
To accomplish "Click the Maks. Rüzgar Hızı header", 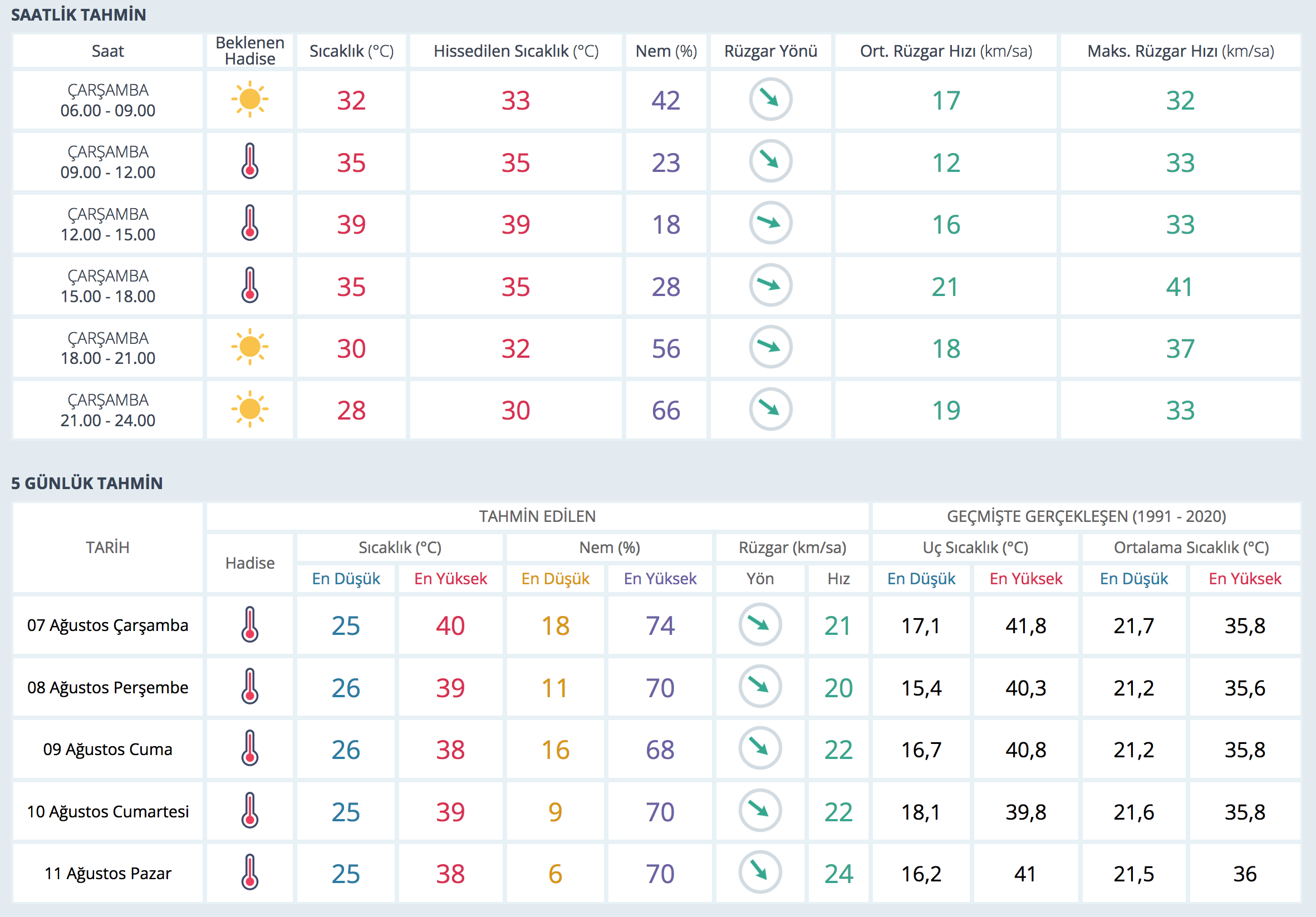I will pyautogui.click(x=1180, y=51).
